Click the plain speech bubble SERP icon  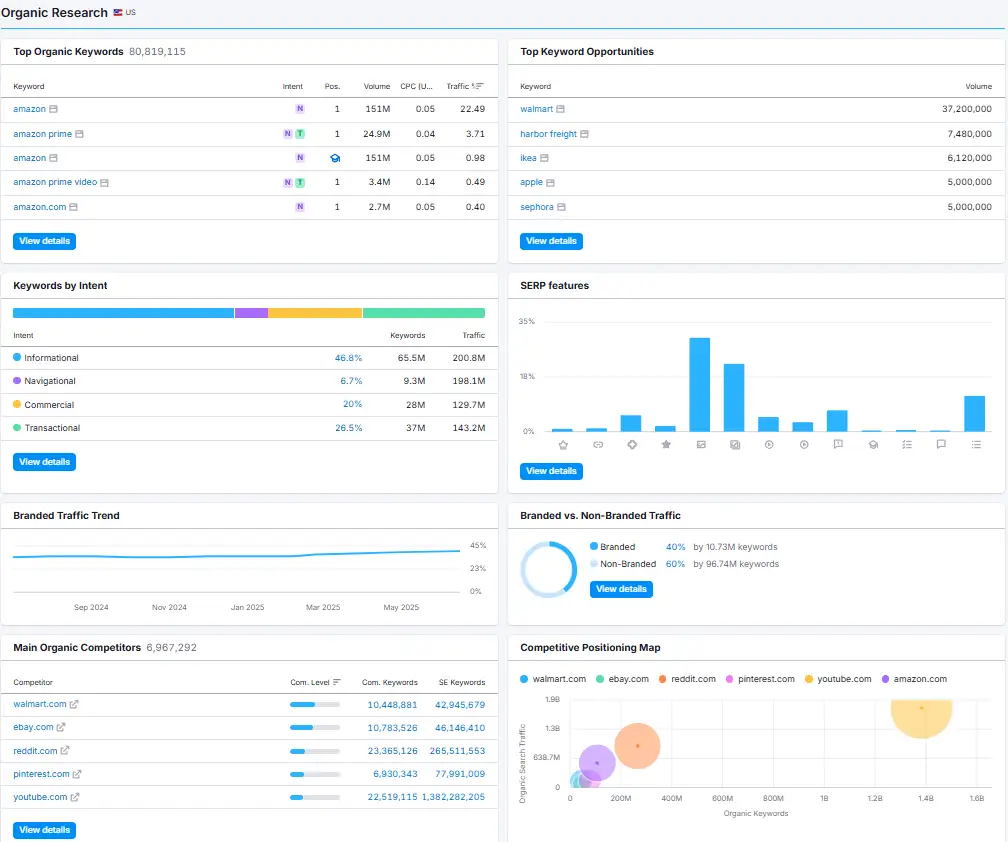click(x=941, y=444)
